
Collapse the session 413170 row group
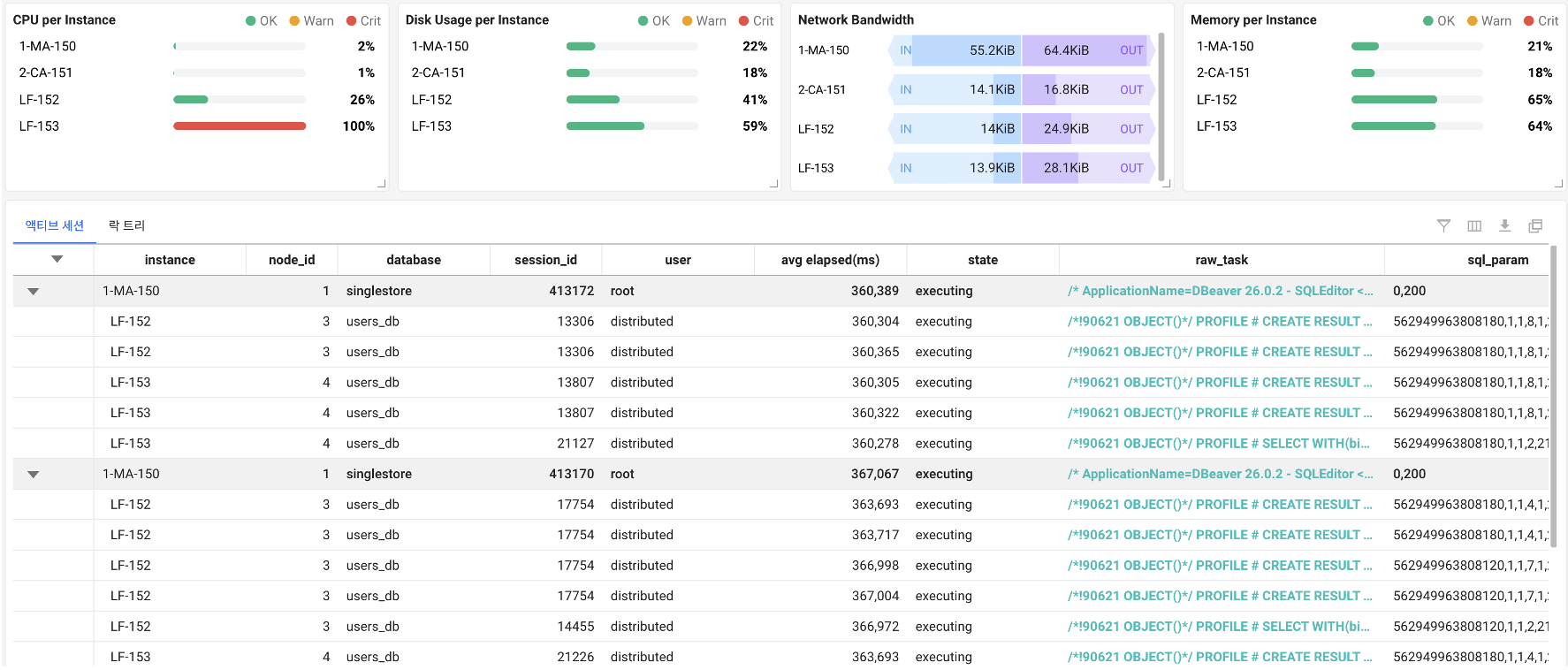33,475
